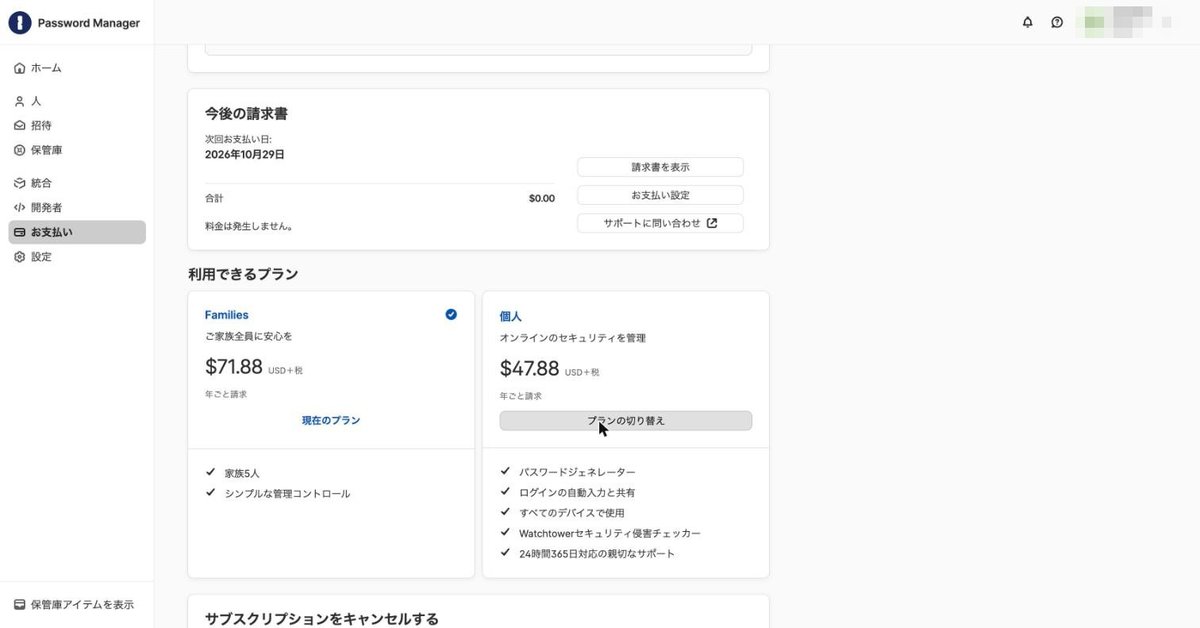Click the 24時間365日対応の親切なサポート feature line
1200x628 pixels.
[597, 554]
